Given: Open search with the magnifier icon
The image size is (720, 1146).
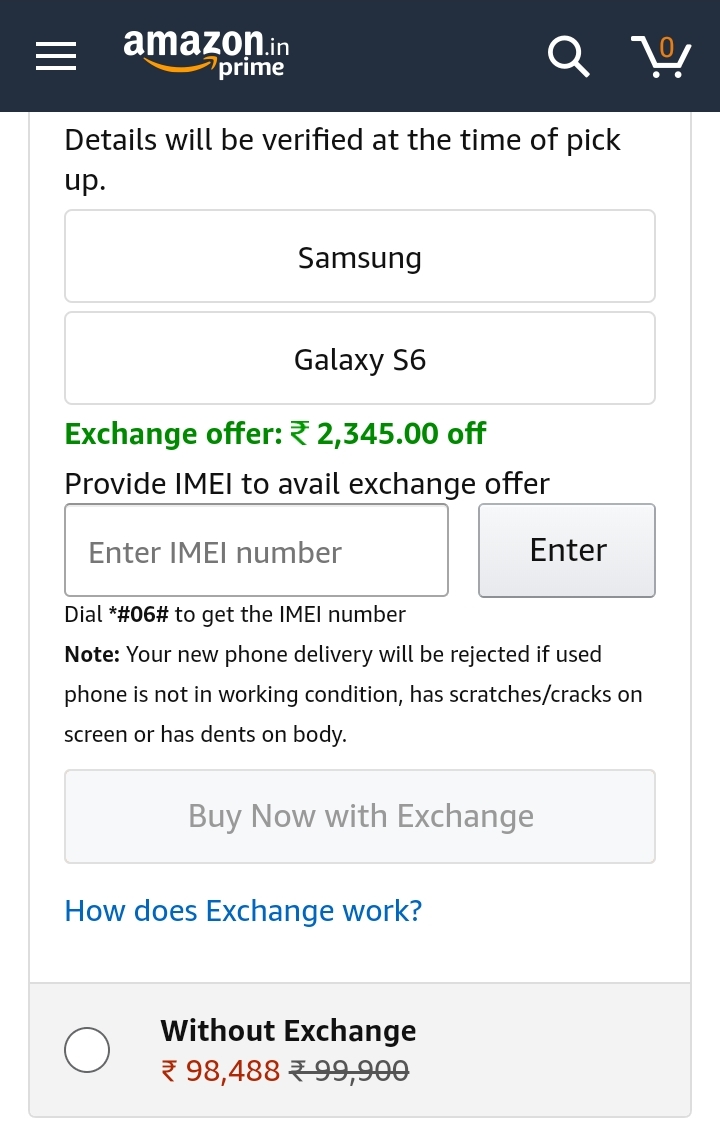Looking at the screenshot, I should click(x=568, y=56).
